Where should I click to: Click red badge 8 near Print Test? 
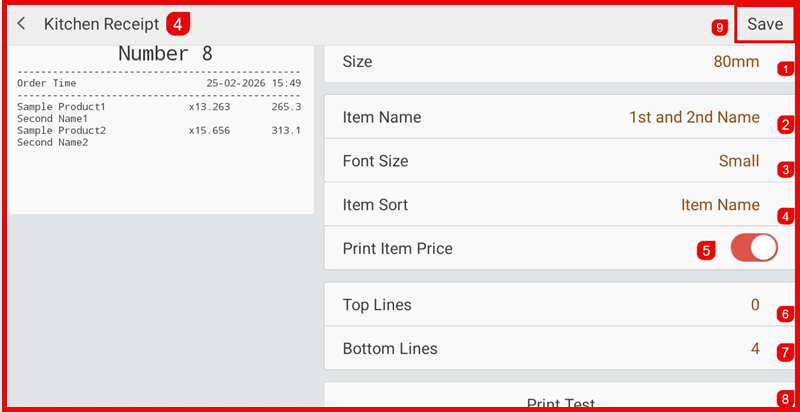(x=786, y=398)
